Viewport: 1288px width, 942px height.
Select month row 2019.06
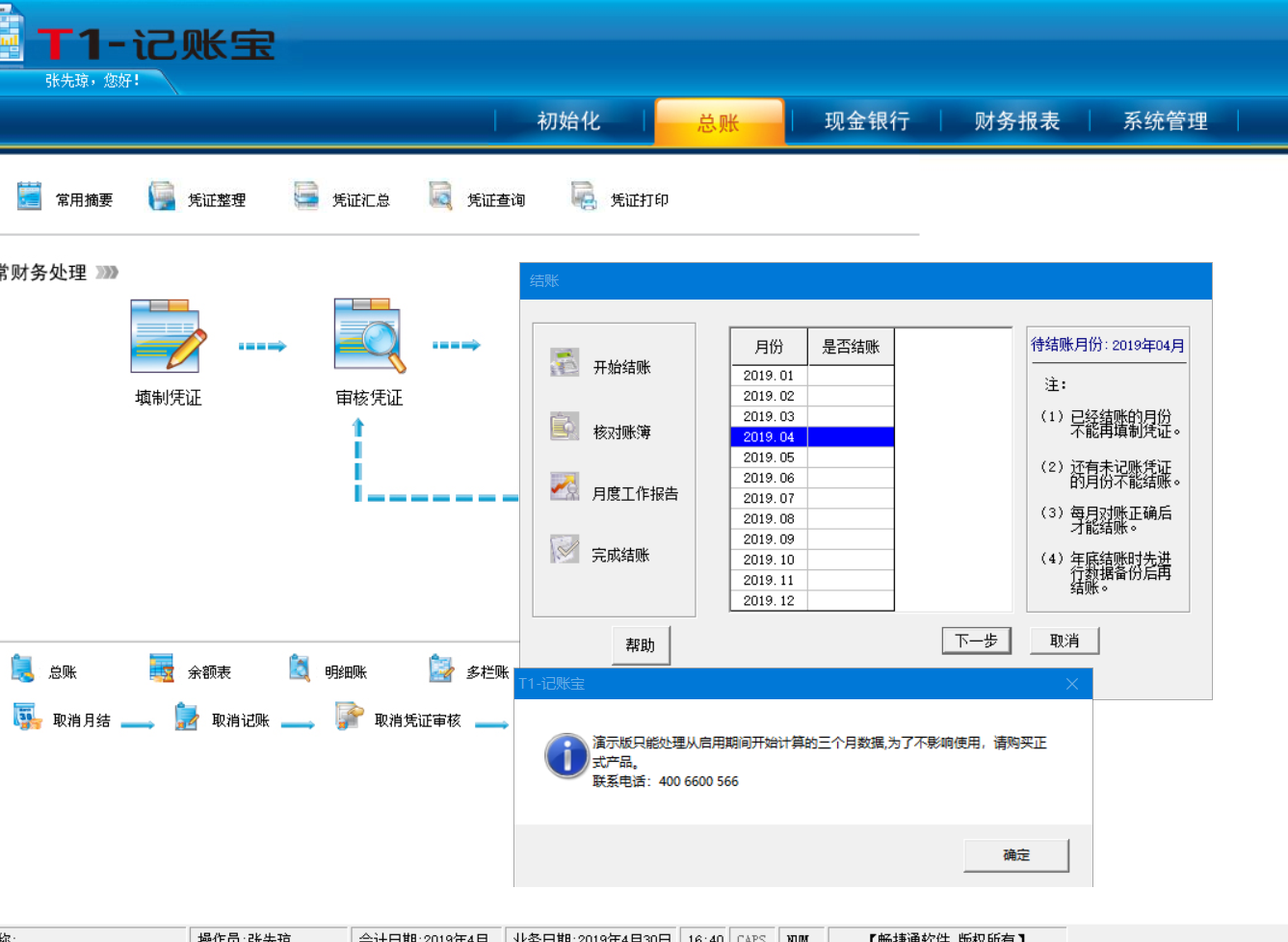pos(812,478)
